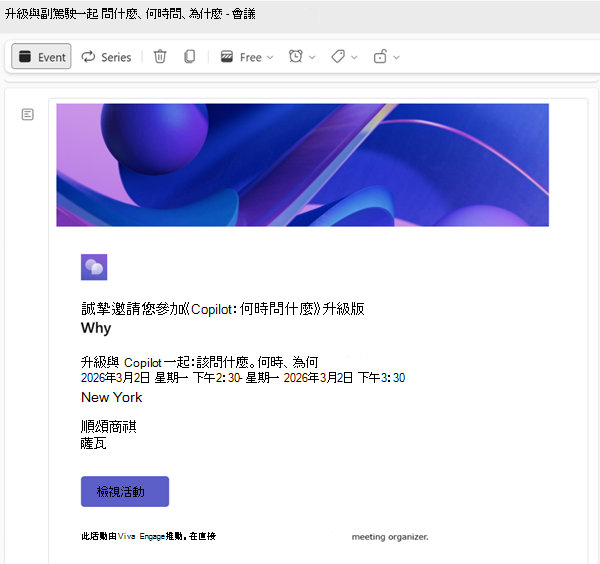
Task: Click the Viva Engage chat bubble logo
Action: (x=94, y=267)
